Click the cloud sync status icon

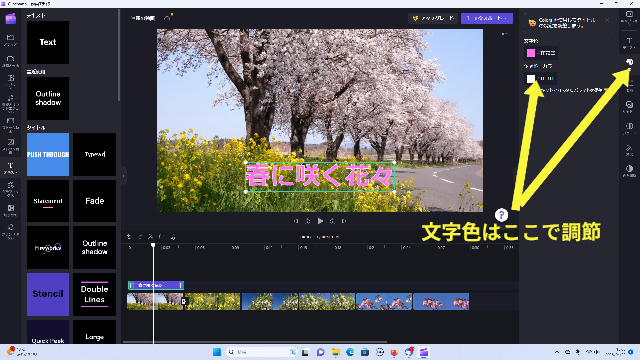coord(167,18)
